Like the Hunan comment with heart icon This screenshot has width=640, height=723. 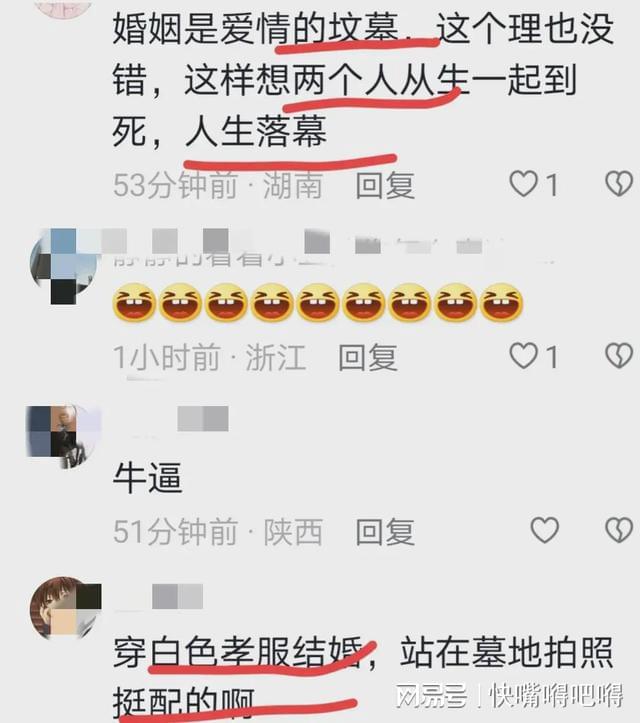[524, 184]
